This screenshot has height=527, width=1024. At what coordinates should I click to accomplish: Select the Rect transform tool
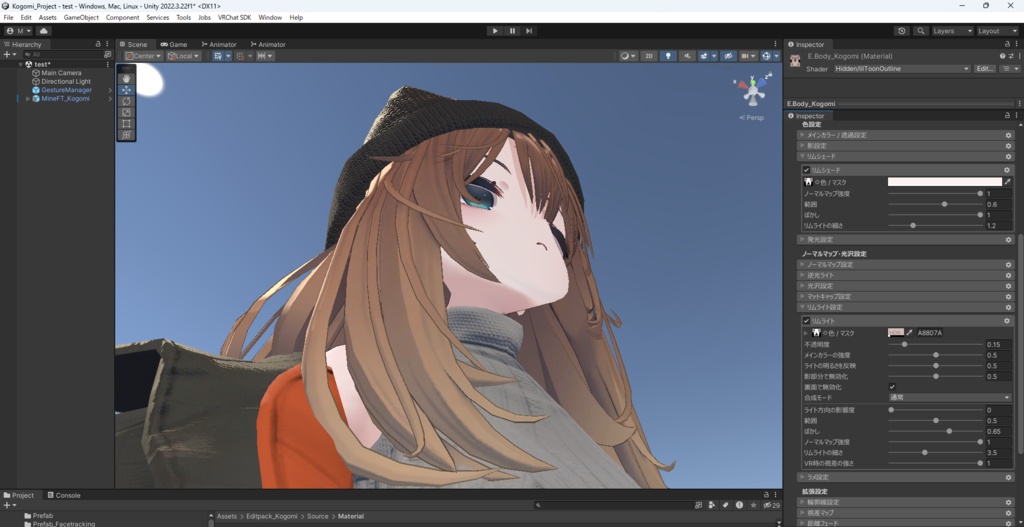[126, 123]
